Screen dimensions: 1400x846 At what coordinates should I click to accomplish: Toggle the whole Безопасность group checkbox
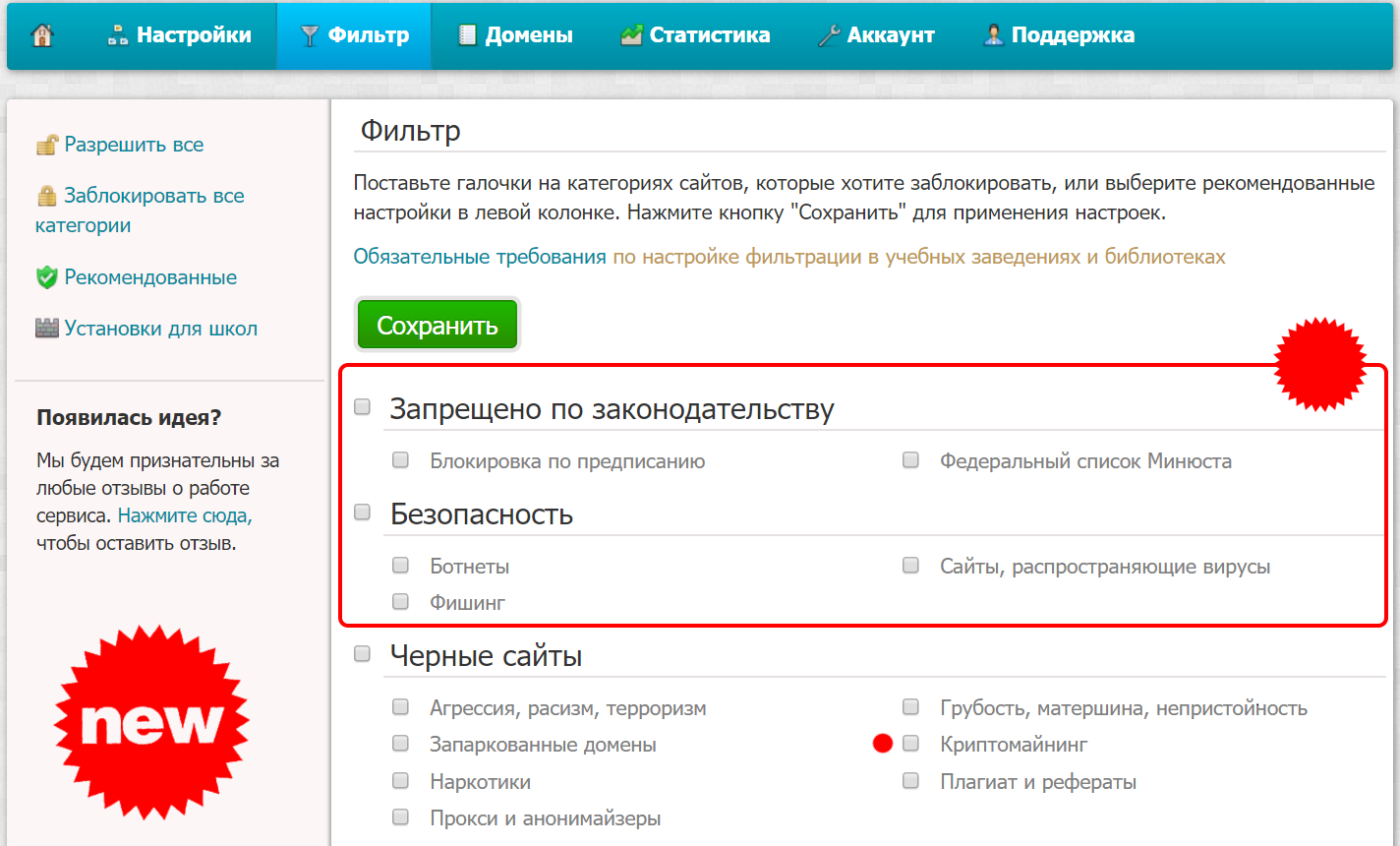pos(363,513)
